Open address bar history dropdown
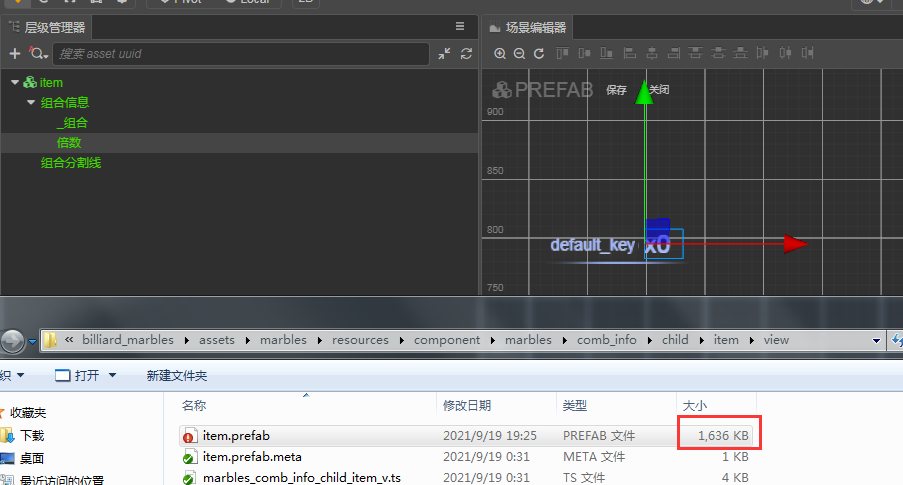The width and height of the screenshot is (903, 485). tap(876, 340)
